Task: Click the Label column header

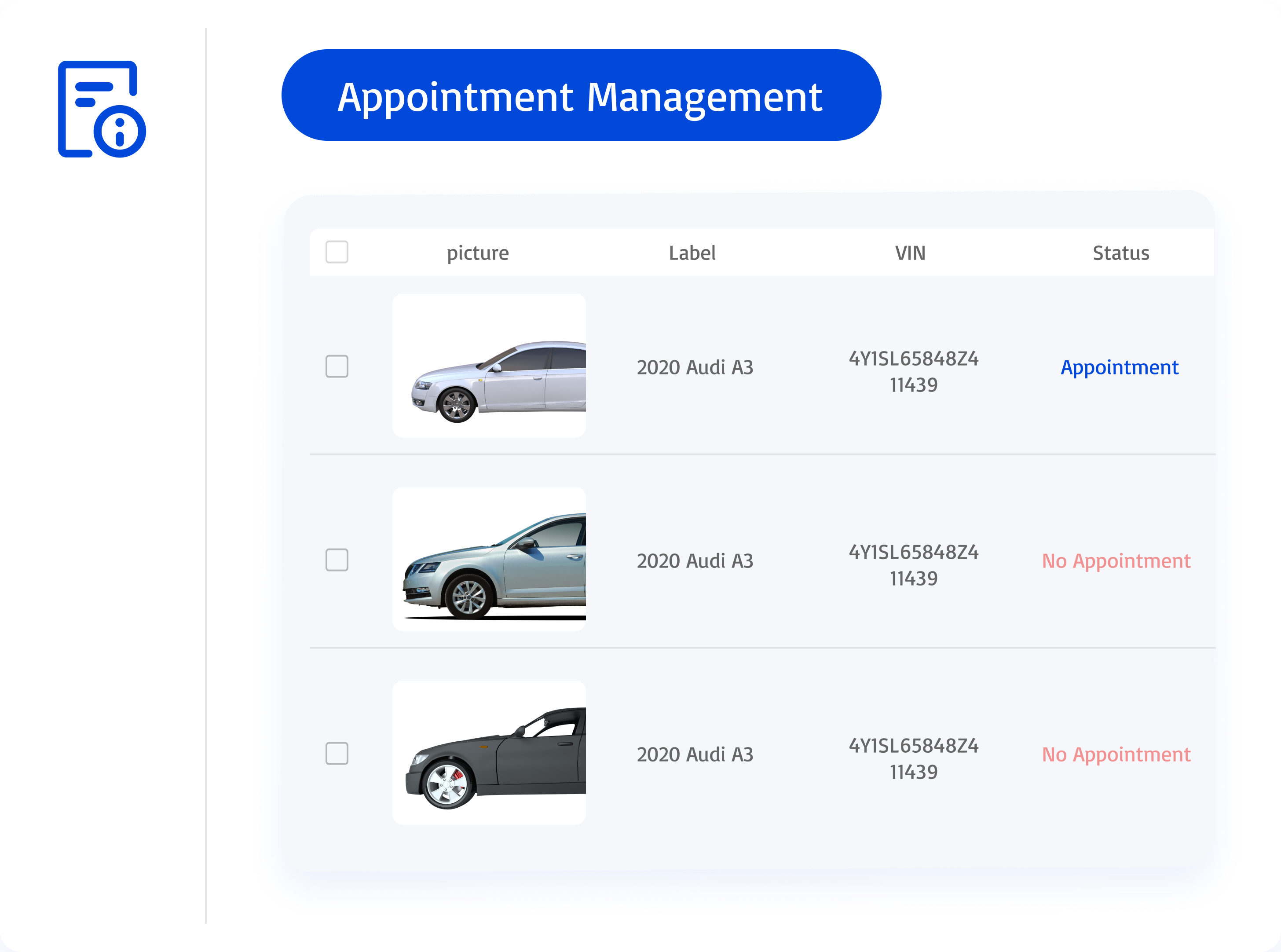Action: click(692, 253)
